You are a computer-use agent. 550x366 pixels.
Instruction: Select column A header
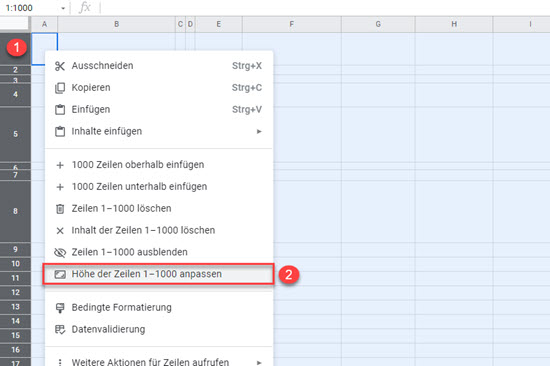(45, 24)
